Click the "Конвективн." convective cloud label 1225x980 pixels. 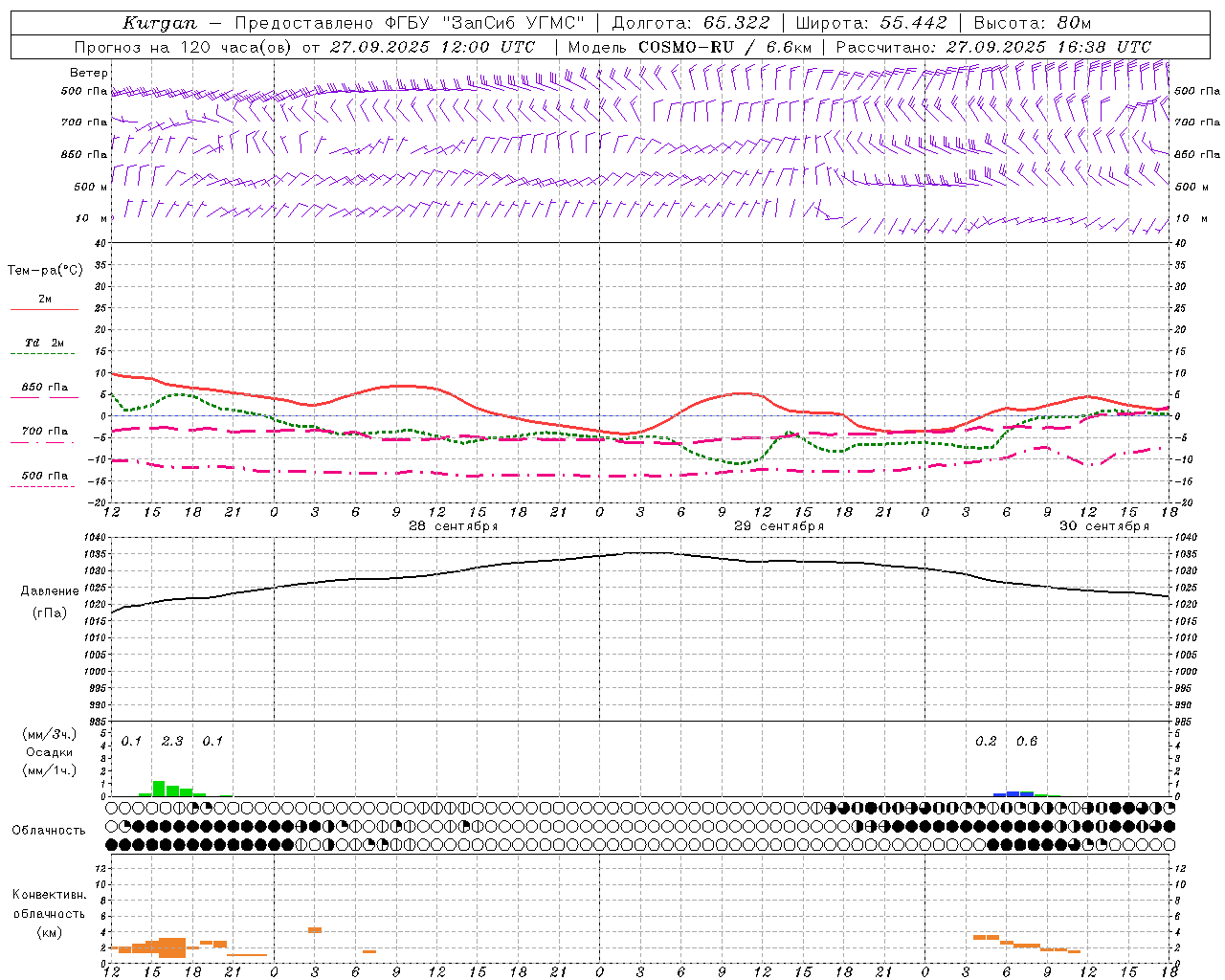click(49, 895)
